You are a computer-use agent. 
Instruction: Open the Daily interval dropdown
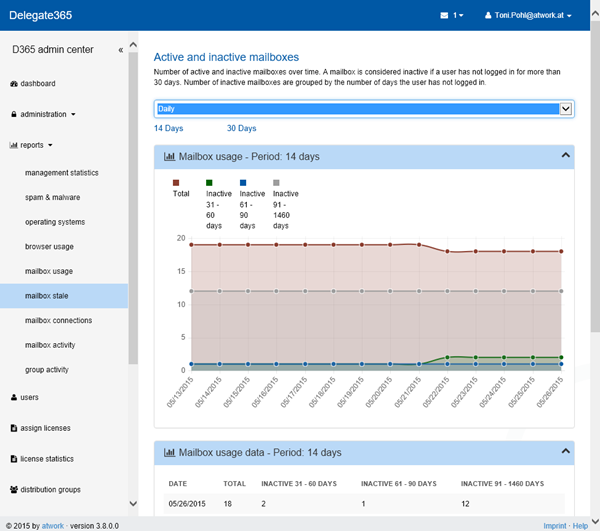coord(364,109)
